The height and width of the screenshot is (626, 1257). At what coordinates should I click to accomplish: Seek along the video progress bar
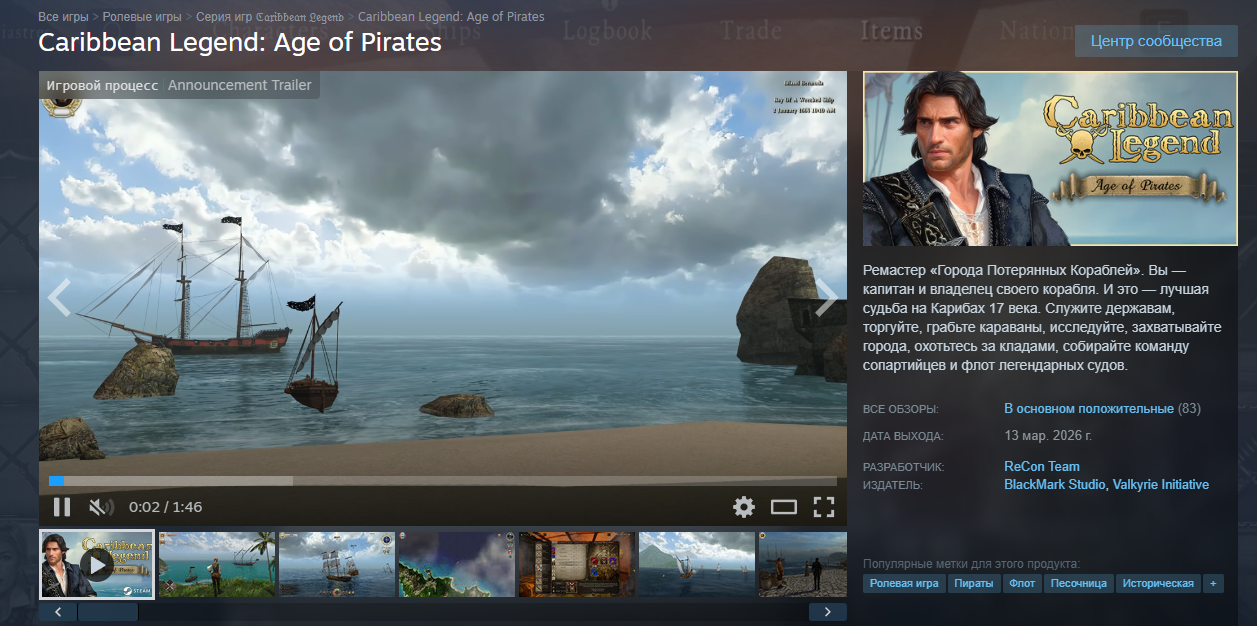pos(443,481)
